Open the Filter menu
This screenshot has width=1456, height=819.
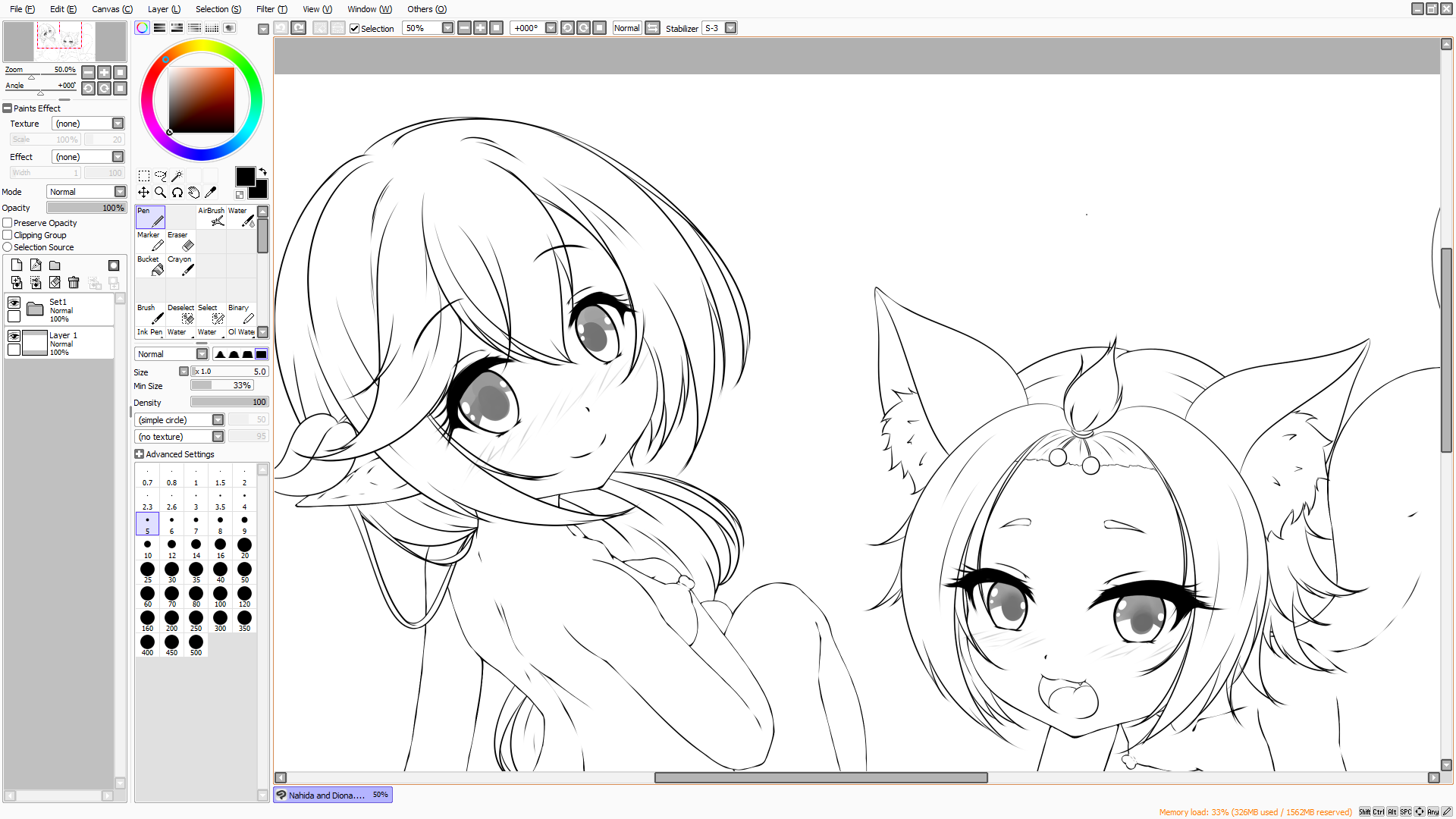pyautogui.click(x=271, y=9)
